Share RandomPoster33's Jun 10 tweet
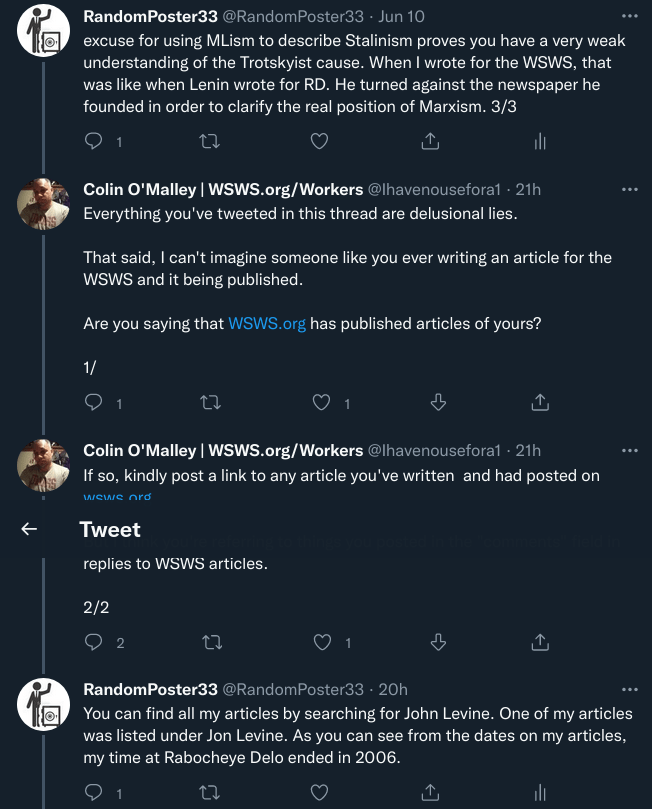The width and height of the screenshot is (652, 809). tap(430, 142)
